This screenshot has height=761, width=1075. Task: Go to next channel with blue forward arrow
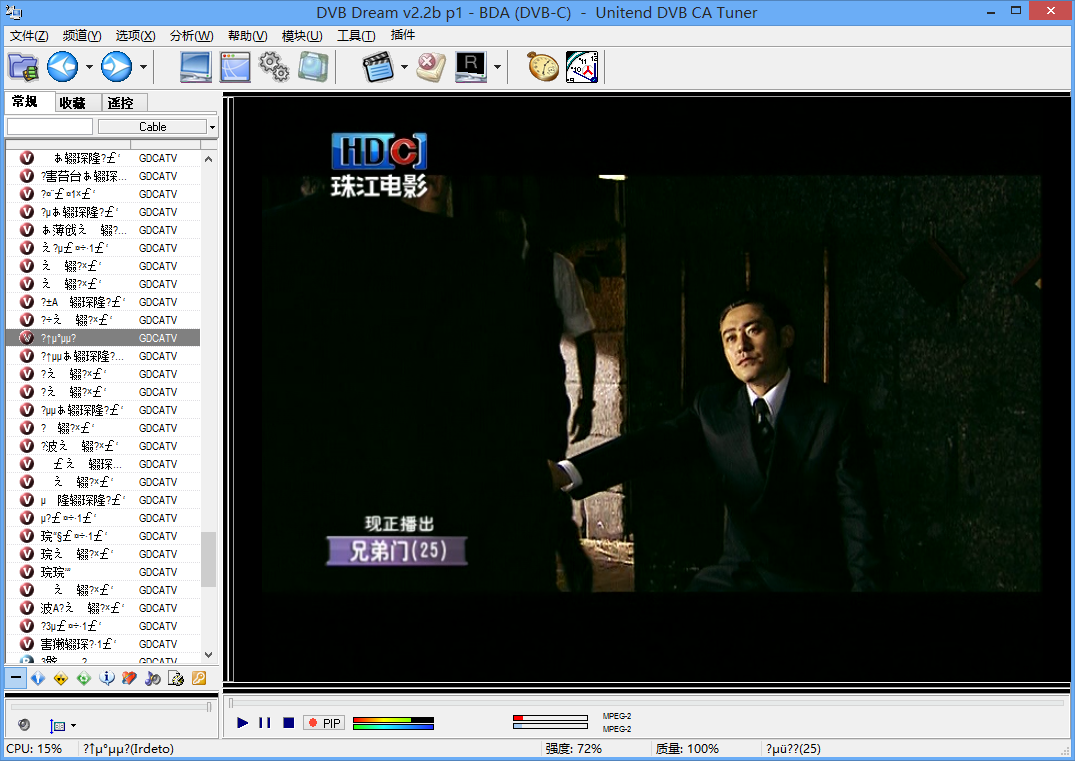(117, 67)
